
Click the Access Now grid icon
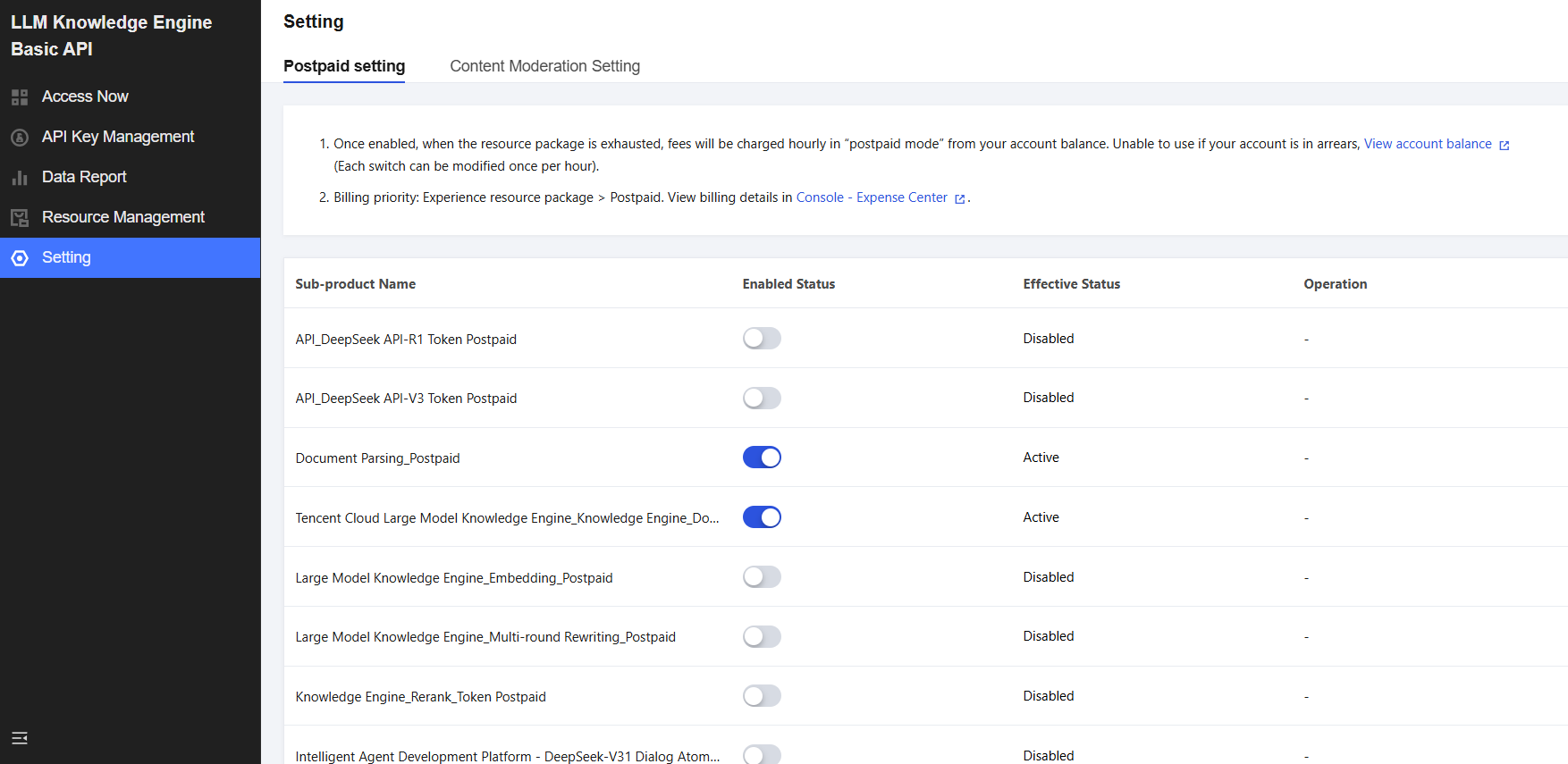point(20,97)
